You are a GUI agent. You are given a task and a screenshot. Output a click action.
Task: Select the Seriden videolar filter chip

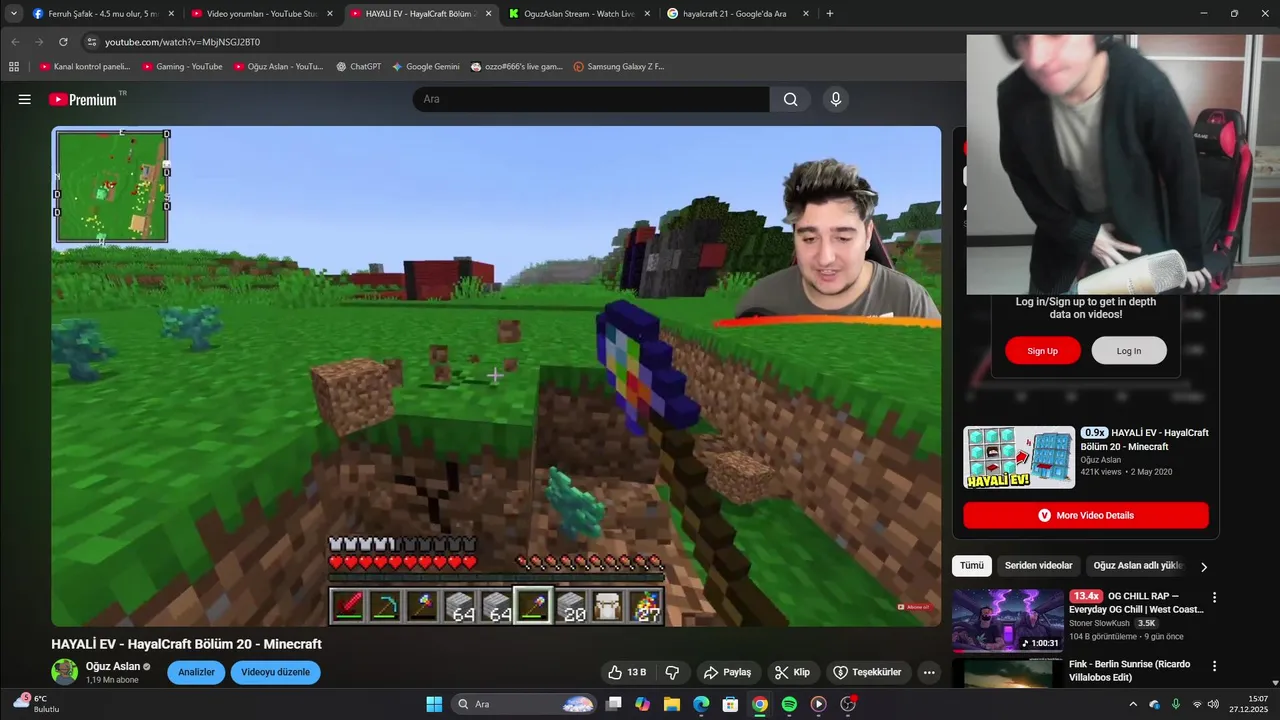tap(1038, 566)
